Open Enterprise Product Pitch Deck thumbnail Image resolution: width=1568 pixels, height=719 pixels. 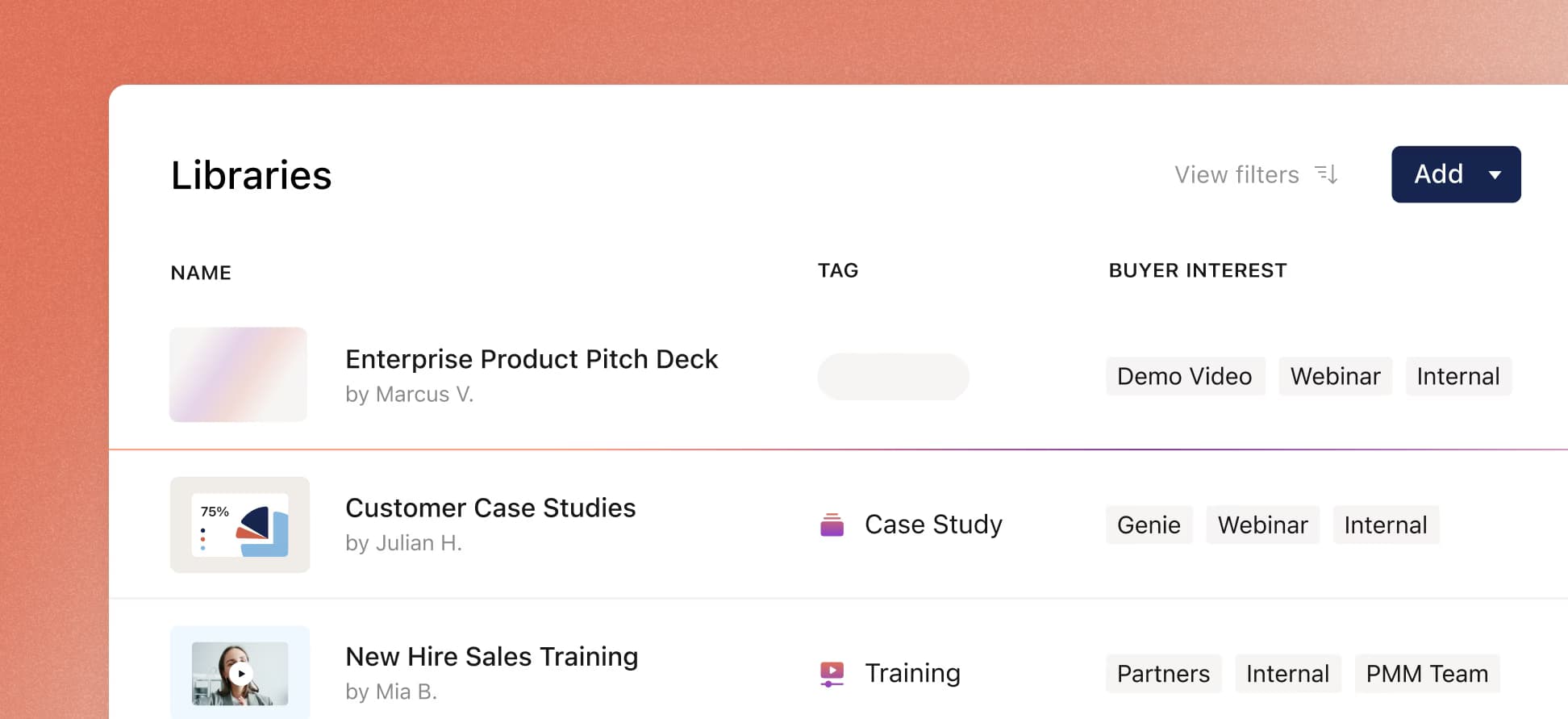point(238,374)
